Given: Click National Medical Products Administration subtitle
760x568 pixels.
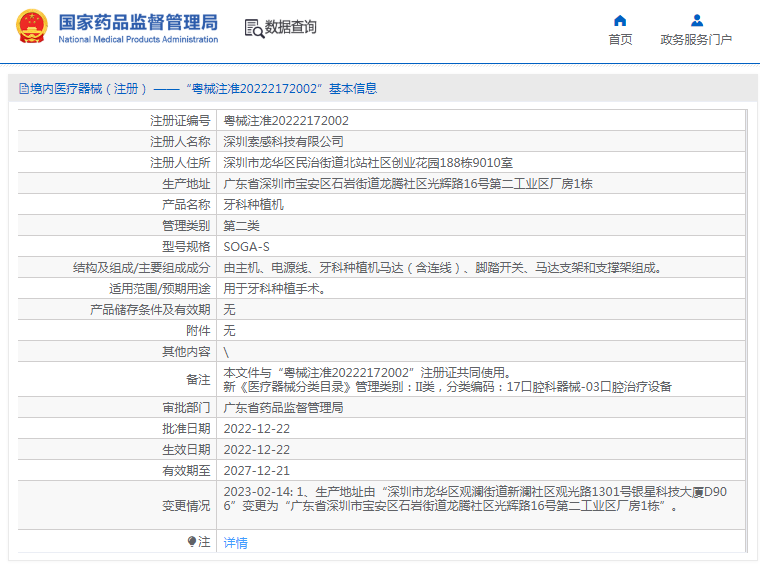Looking at the screenshot, I should pyautogui.click(x=138, y=39).
